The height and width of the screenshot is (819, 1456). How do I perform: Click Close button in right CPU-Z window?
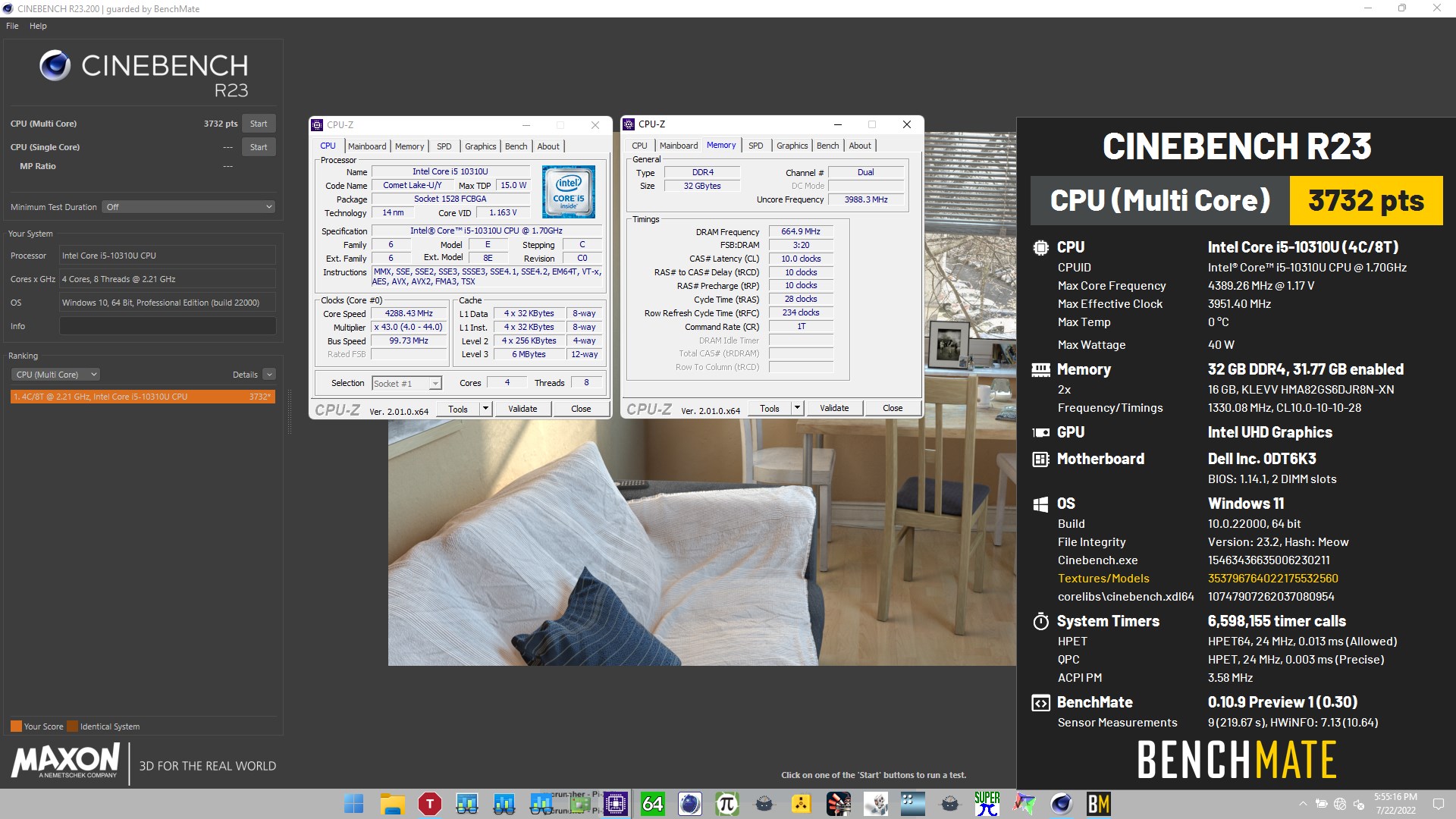tap(893, 408)
